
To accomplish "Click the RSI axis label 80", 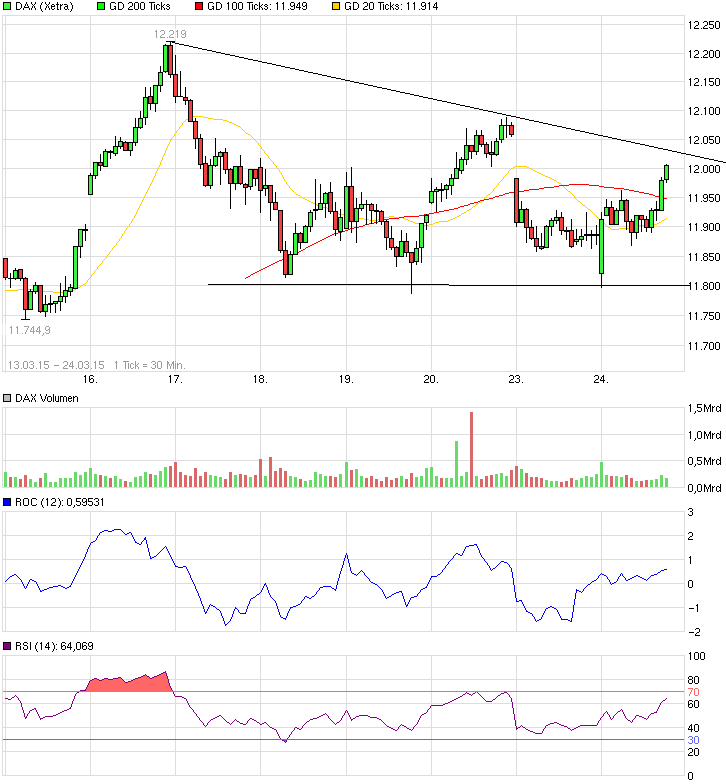I will pyautogui.click(x=694, y=680).
